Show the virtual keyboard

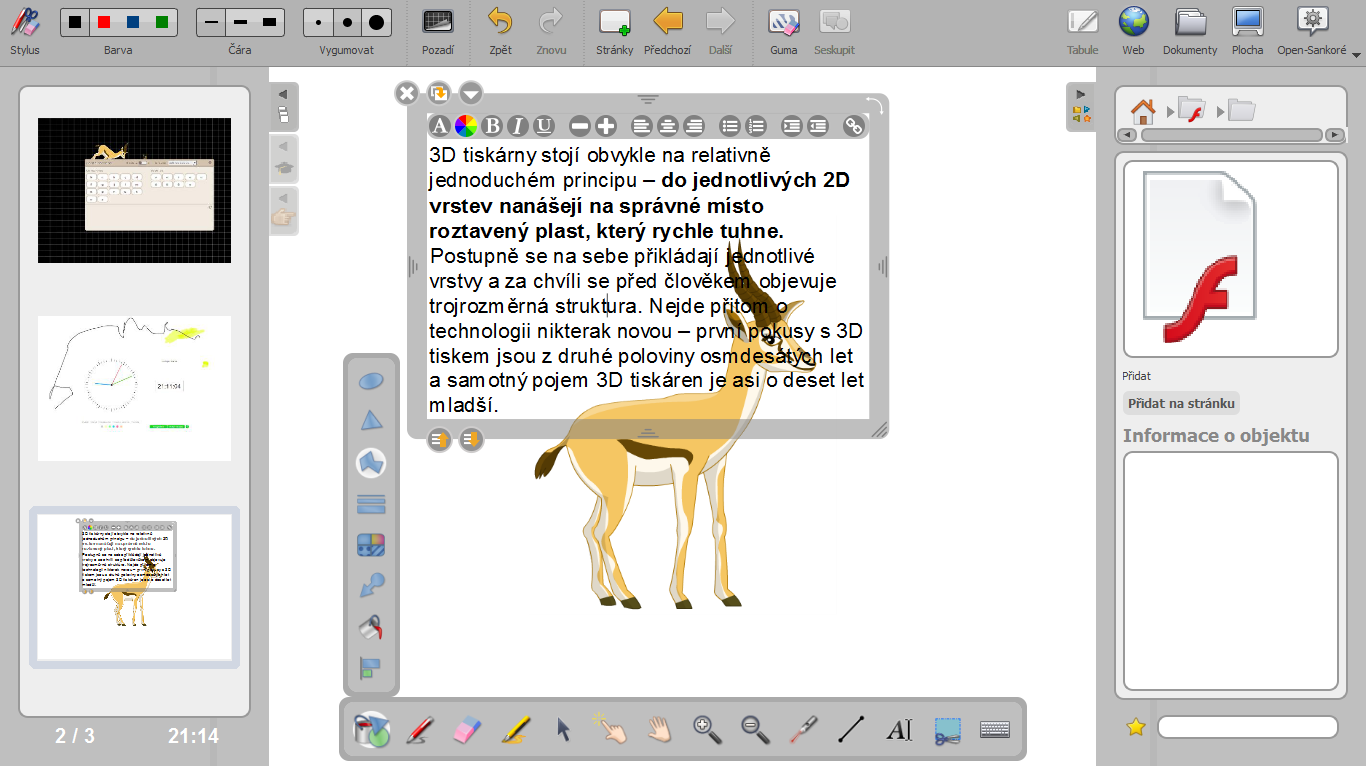995,730
